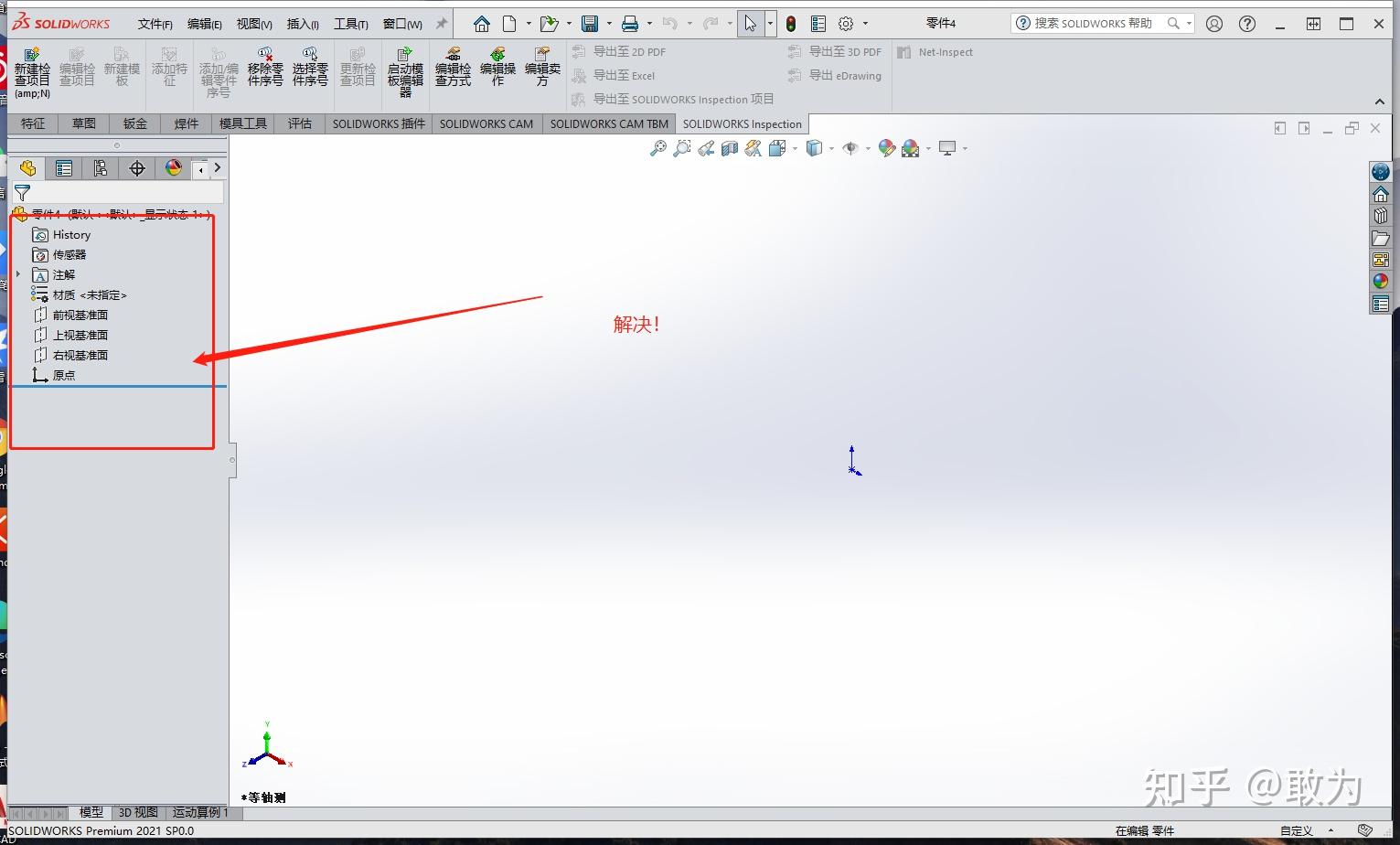Select 运动算例 1 tab at bottom
Screen dimensions: 1400x845
(x=199, y=812)
